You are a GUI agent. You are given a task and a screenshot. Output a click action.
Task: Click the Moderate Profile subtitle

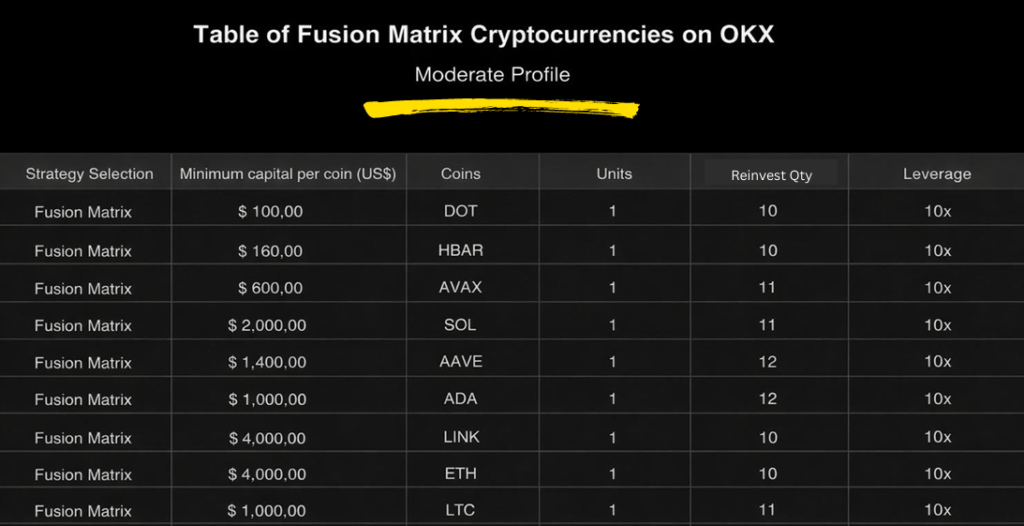[x=492, y=74]
